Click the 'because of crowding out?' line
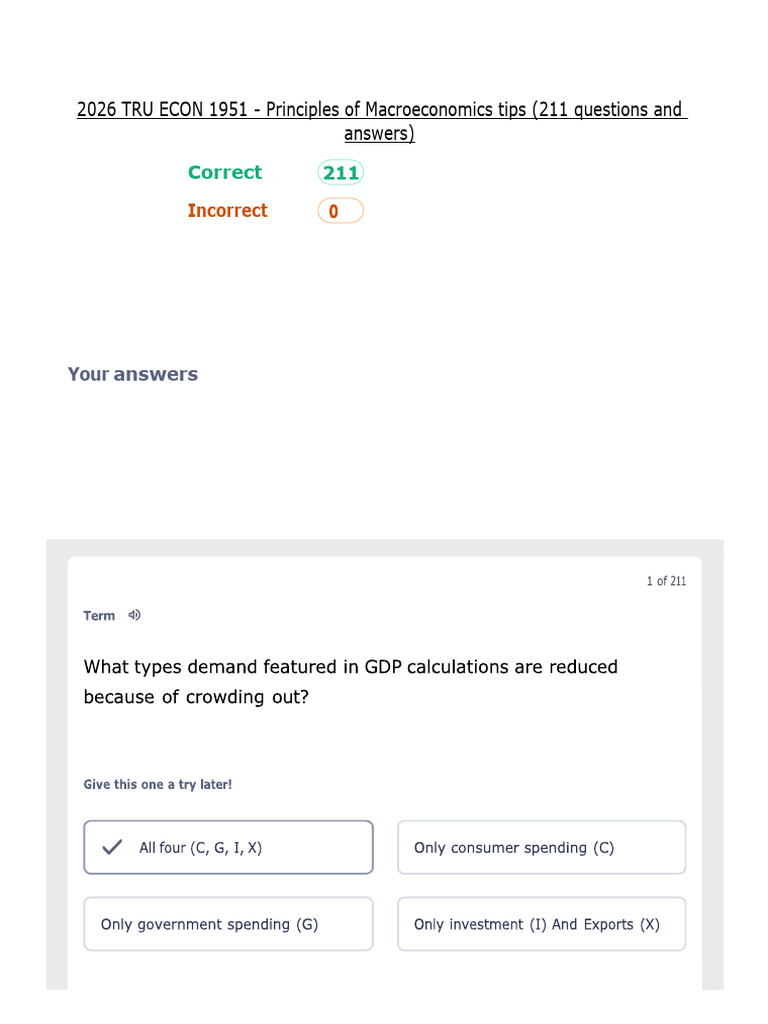This screenshot has height=1024, width=768. pyautogui.click(x=196, y=697)
